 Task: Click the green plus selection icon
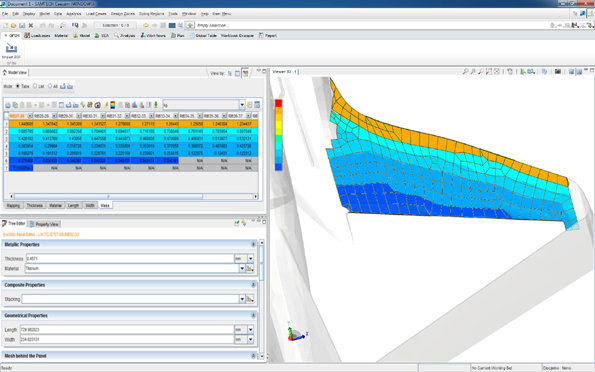[x=190, y=25]
